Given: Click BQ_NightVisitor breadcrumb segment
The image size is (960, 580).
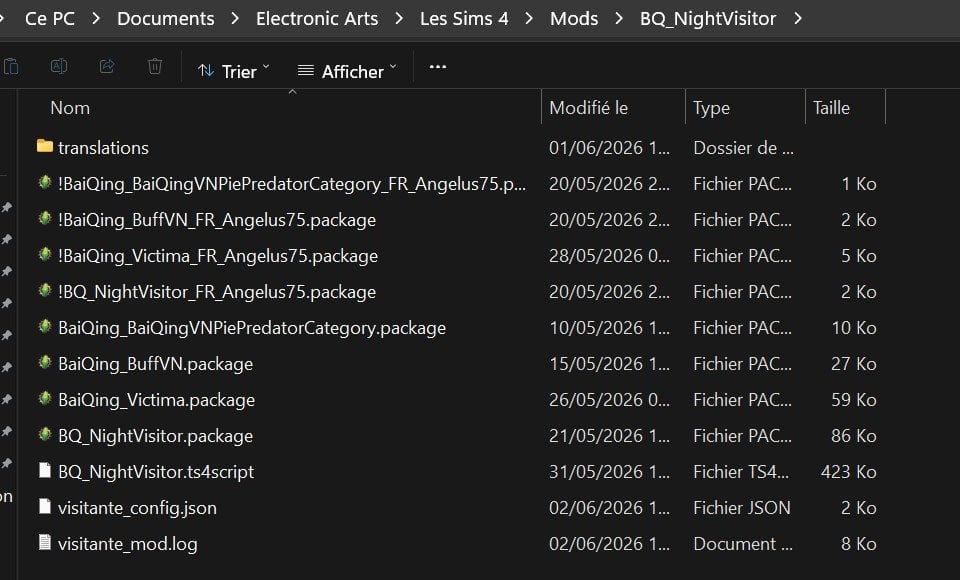Looking at the screenshot, I should 708,18.
